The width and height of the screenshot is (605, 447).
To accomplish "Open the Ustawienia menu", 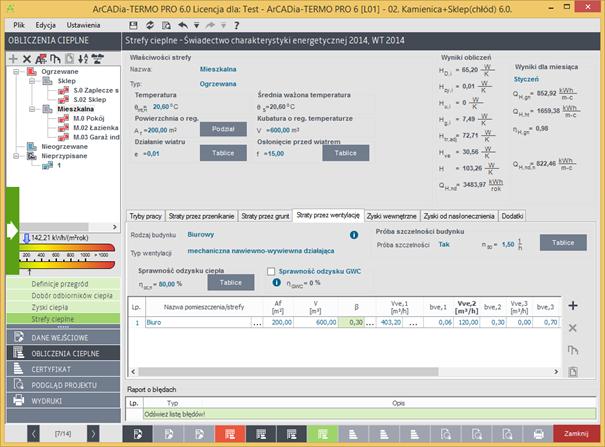I will pyautogui.click(x=83, y=25).
